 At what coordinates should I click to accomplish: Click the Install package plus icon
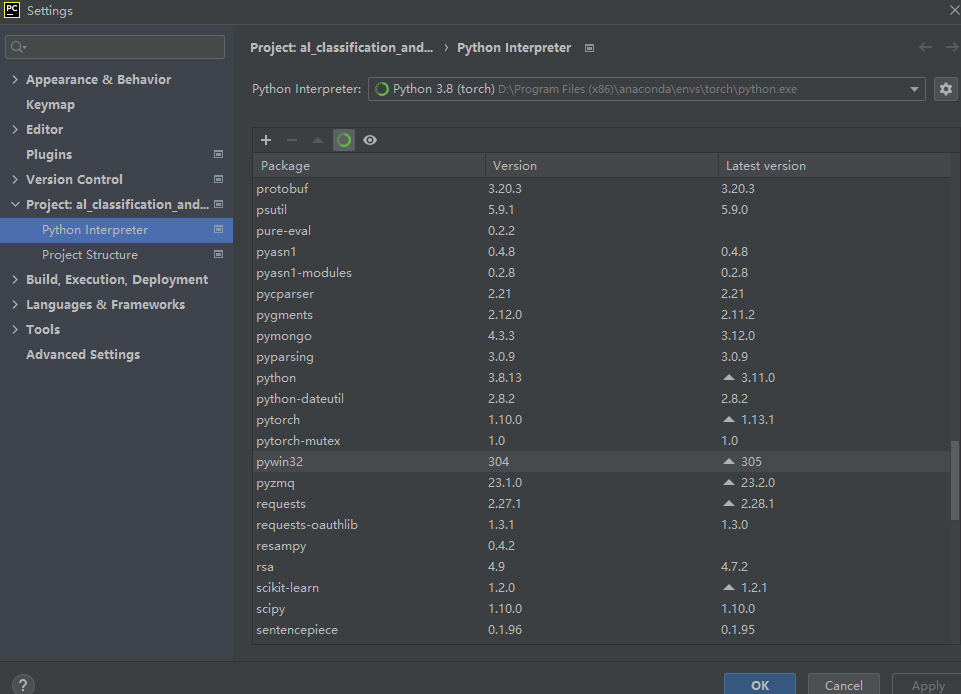click(x=266, y=140)
